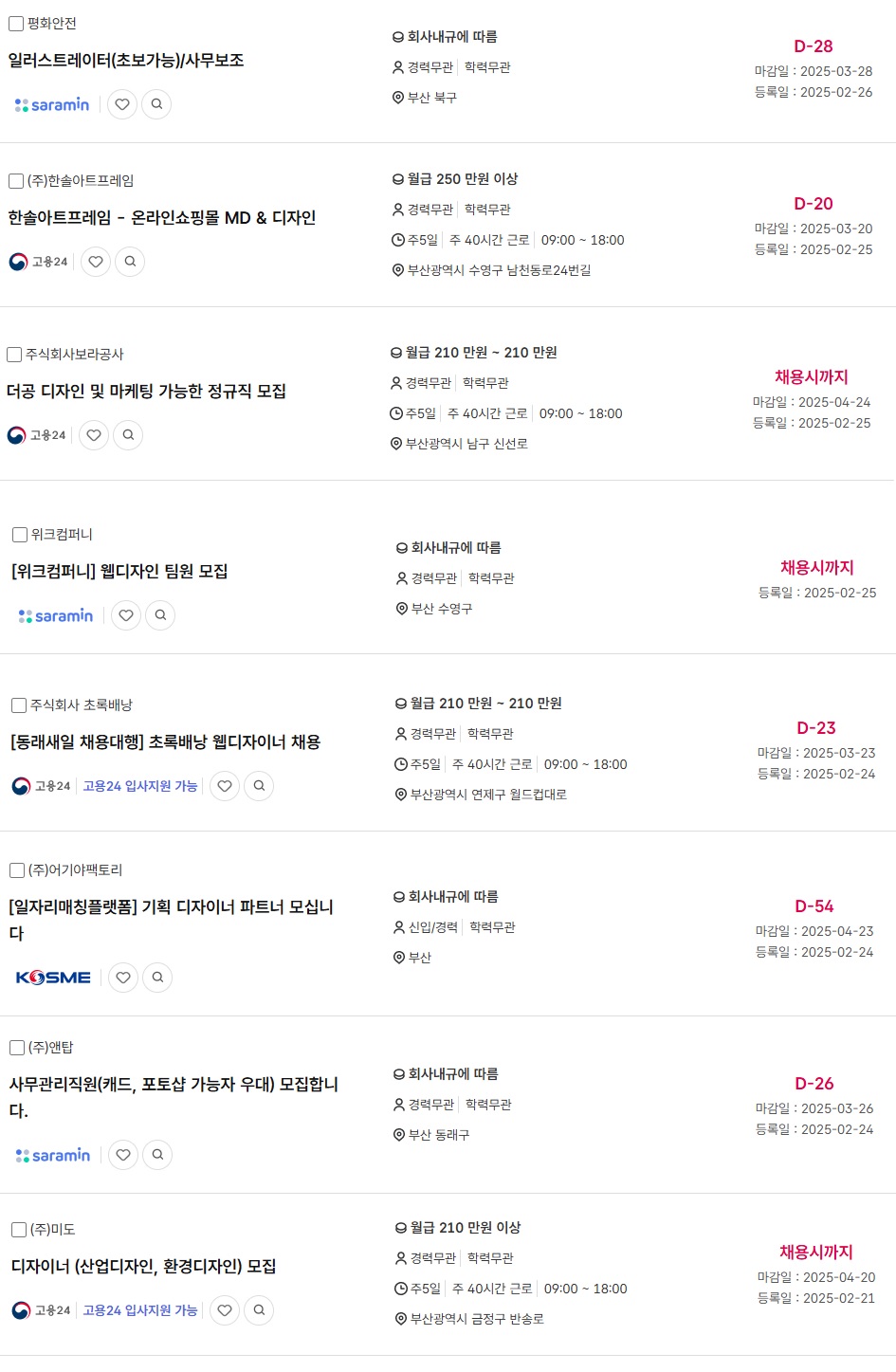
Task: Open 한솔아트프레임 온라인쇼핑몰 MD & 디자인 posting
Action: coord(162,218)
